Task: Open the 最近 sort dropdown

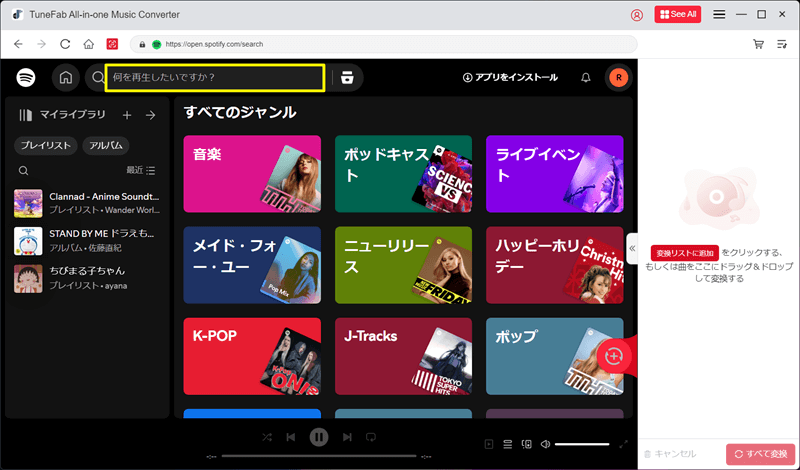Action: 141,170
